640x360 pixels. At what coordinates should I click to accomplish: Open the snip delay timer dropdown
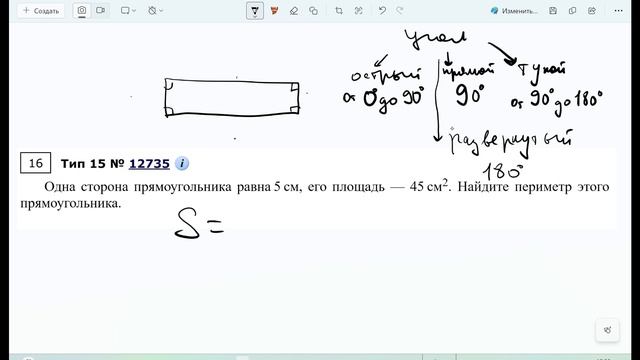click(x=155, y=11)
